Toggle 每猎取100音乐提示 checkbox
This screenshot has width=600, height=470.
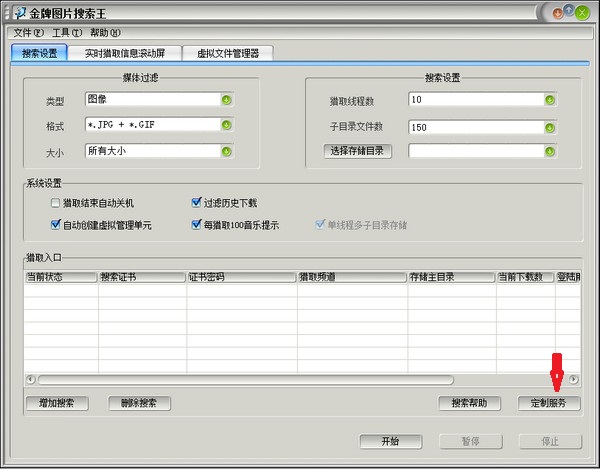pos(196,224)
